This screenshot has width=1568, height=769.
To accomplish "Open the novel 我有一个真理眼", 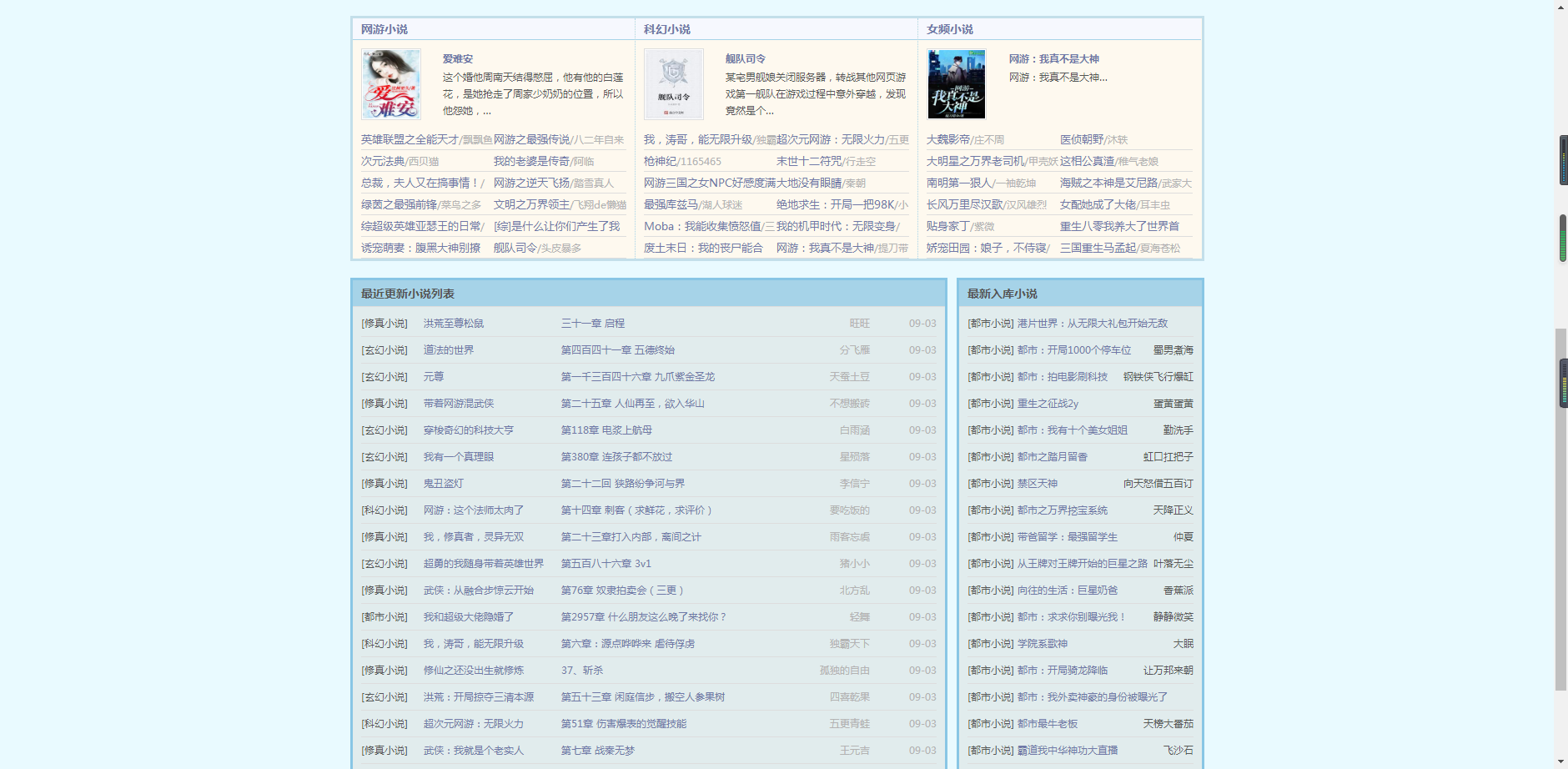I will tap(459, 457).
